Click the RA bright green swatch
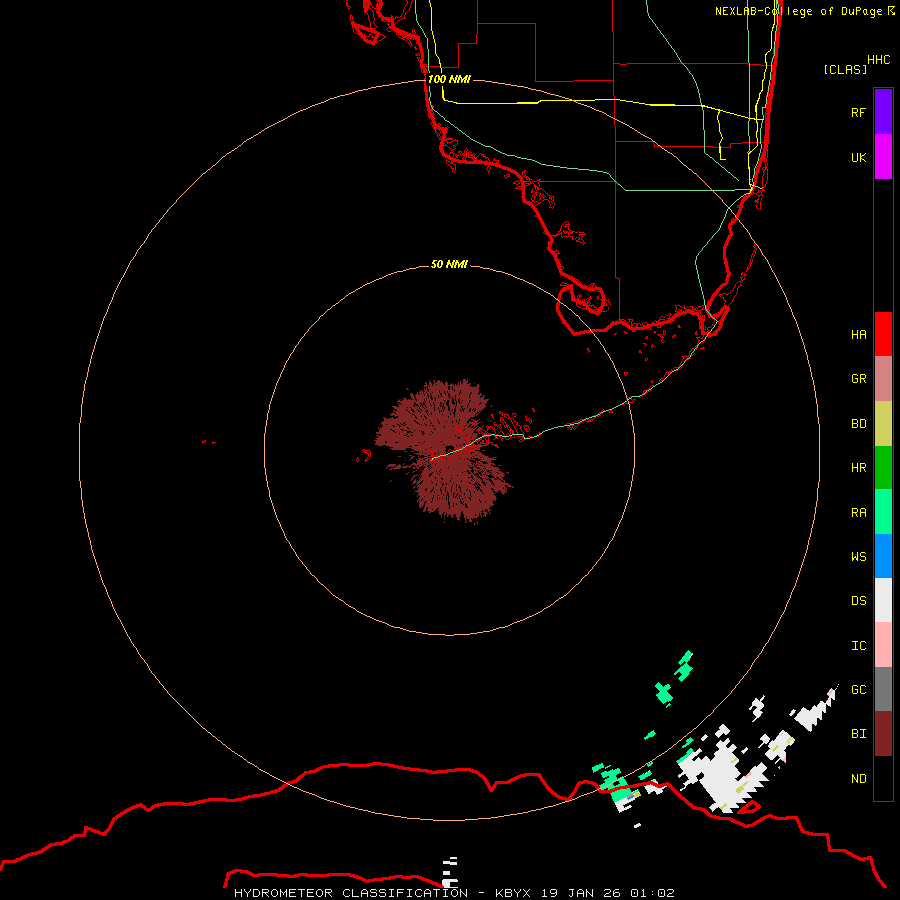Viewport: 900px width, 900px height. (883, 512)
